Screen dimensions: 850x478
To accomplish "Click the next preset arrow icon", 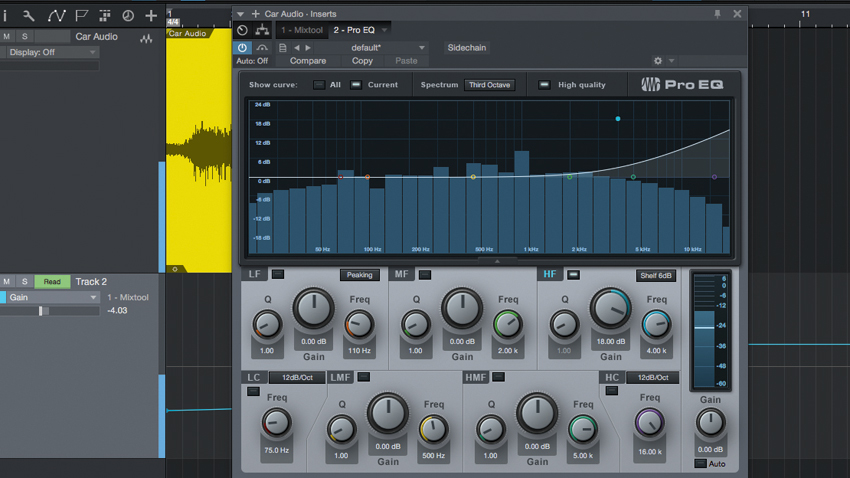I will pos(308,48).
